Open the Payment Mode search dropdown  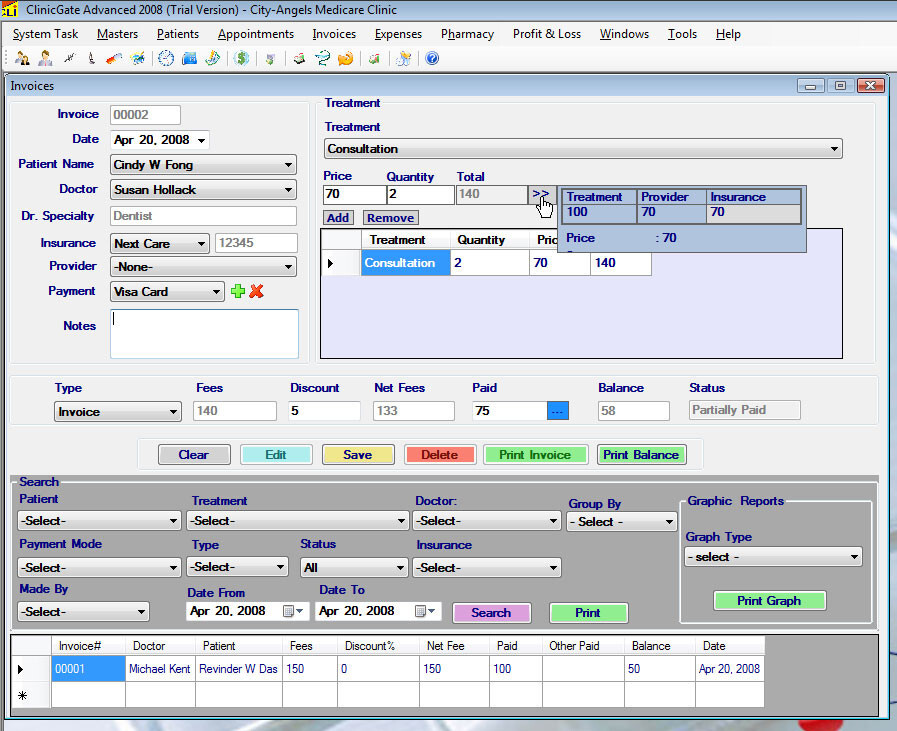pos(100,567)
